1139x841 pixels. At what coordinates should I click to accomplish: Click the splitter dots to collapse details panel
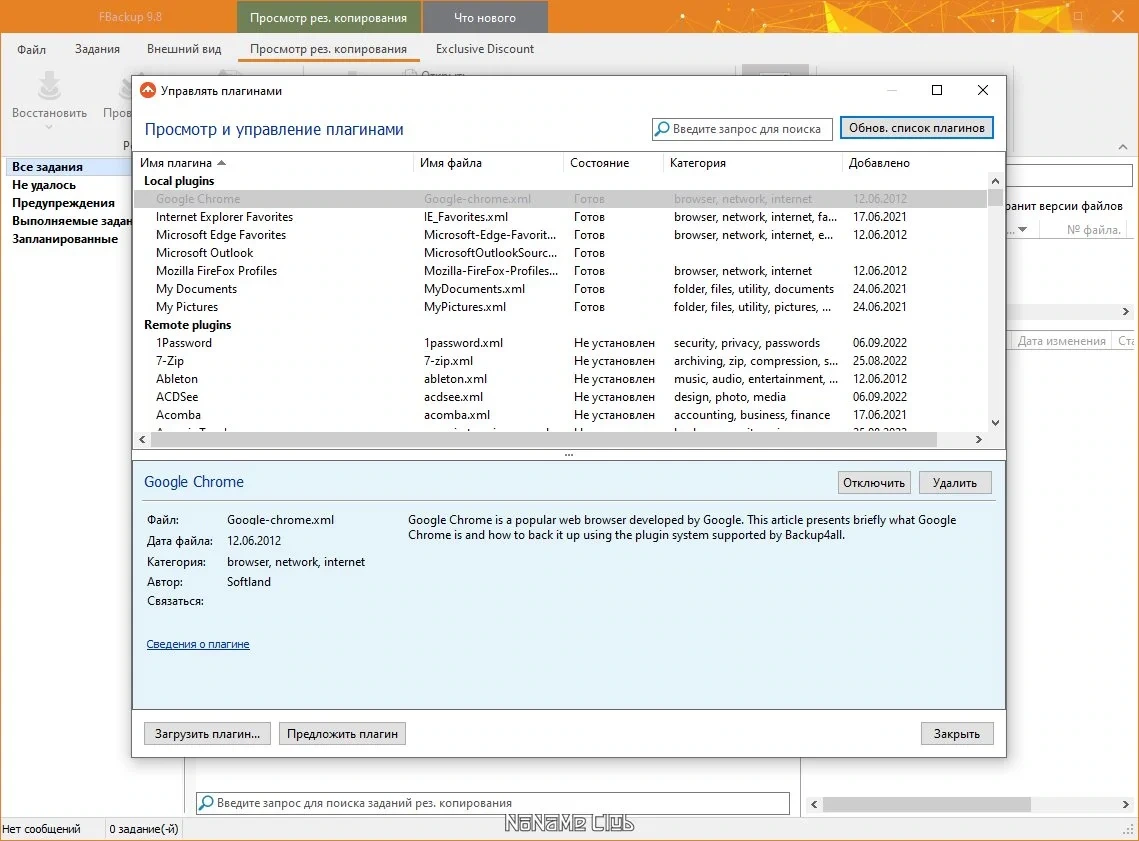pos(569,455)
